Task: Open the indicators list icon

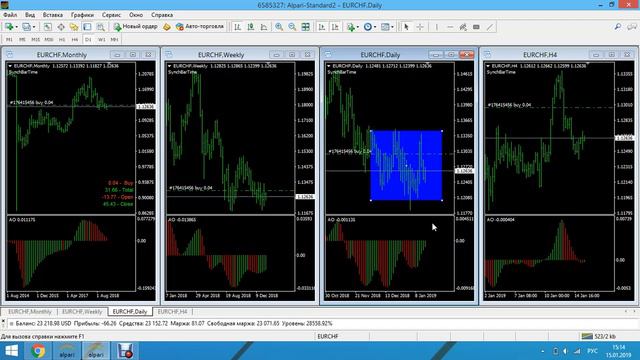Action: click(x=351, y=27)
